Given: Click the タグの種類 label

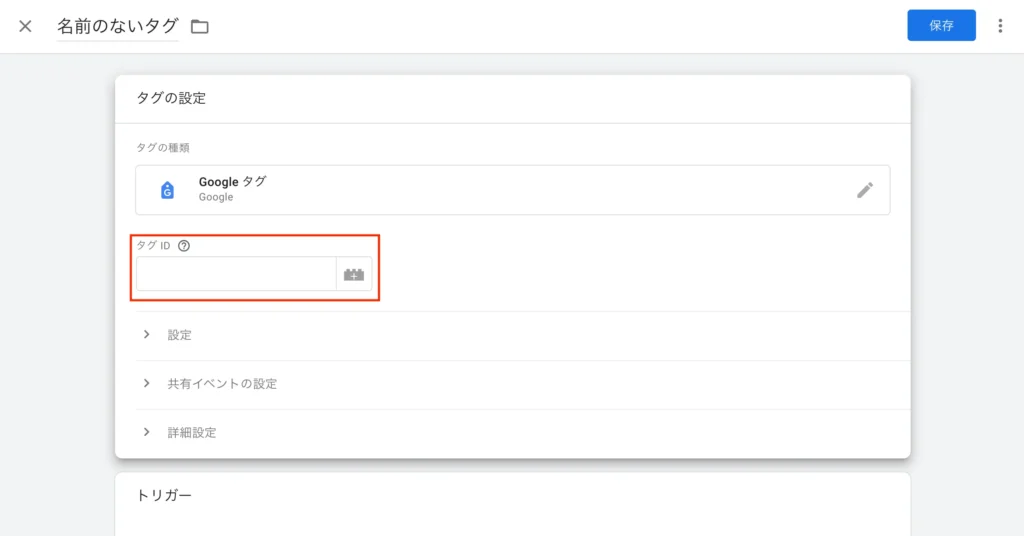Looking at the screenshot, I should [x=163, y=148].
